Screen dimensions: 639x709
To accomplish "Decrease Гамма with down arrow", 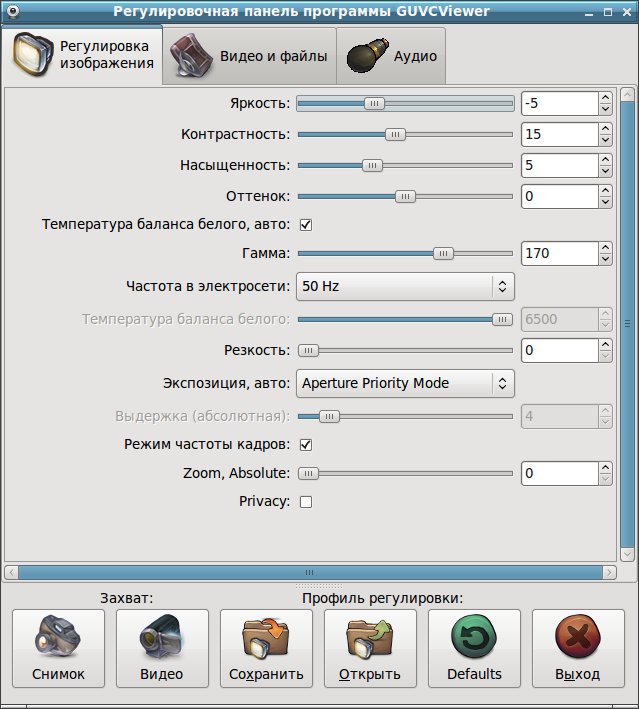I will (x=606, y=260).
